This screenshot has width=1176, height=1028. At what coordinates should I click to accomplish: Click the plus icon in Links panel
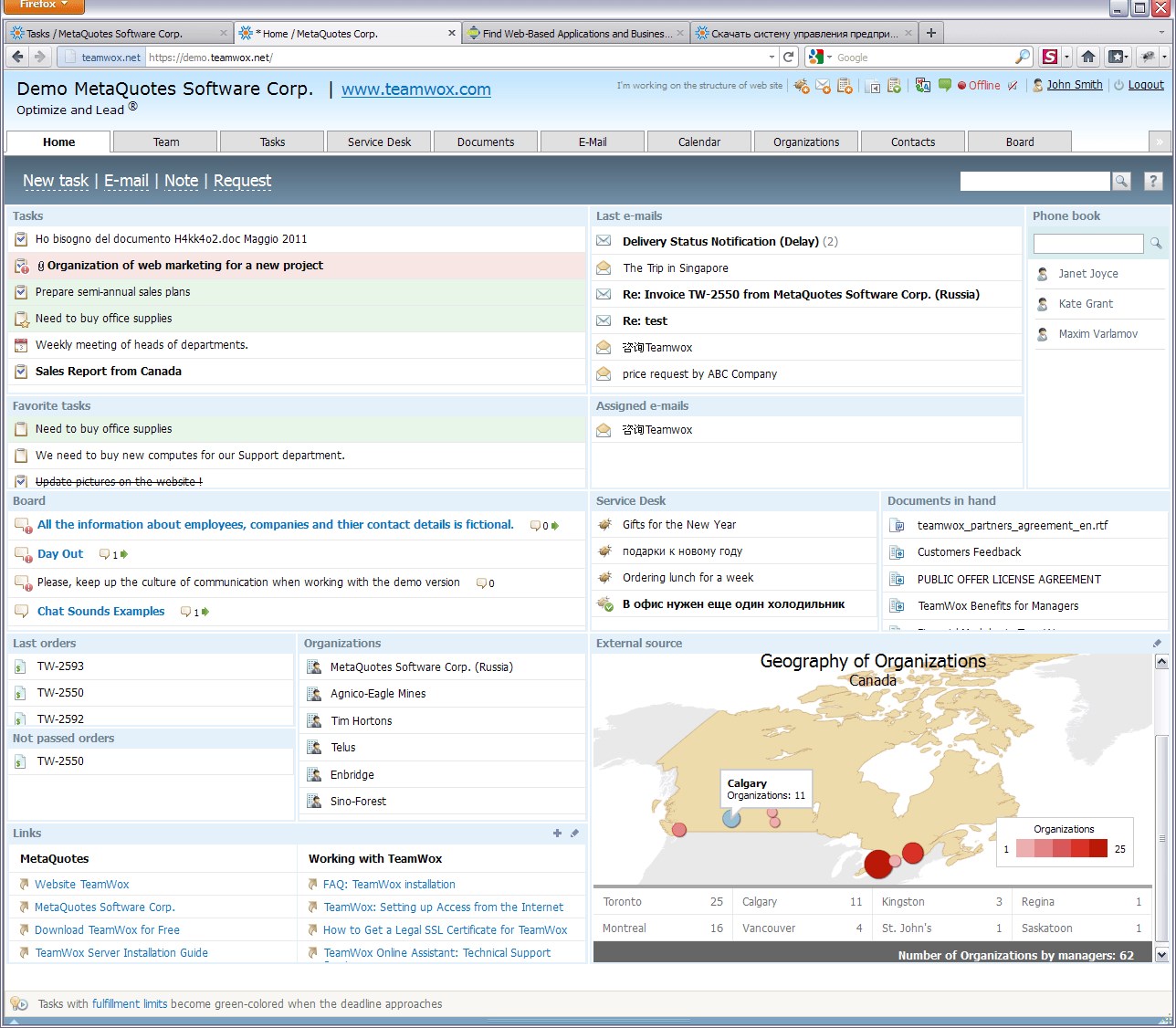point(557,833)
